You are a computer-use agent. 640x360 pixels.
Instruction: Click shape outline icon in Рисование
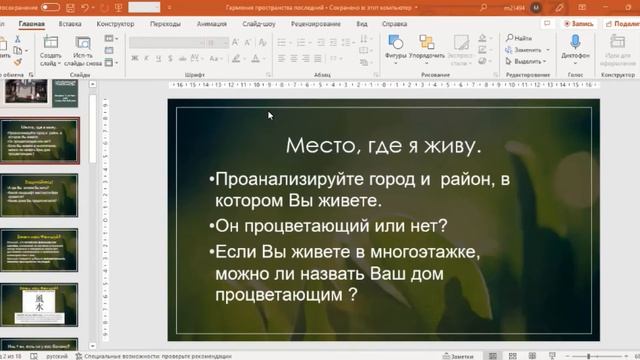[x=482, y=50]
